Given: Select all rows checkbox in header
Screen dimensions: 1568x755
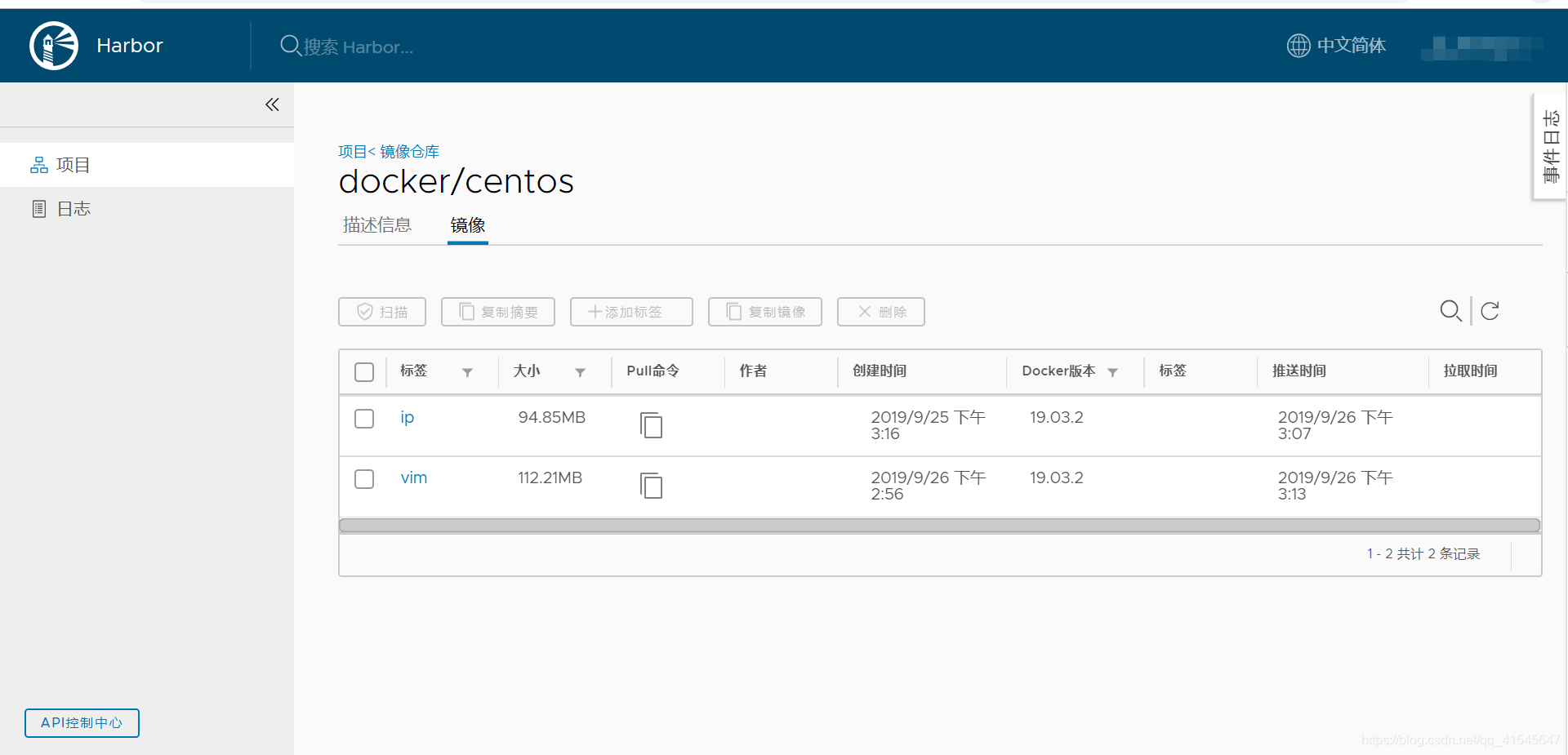Looking at the screenshot, I should coord(364,372).
